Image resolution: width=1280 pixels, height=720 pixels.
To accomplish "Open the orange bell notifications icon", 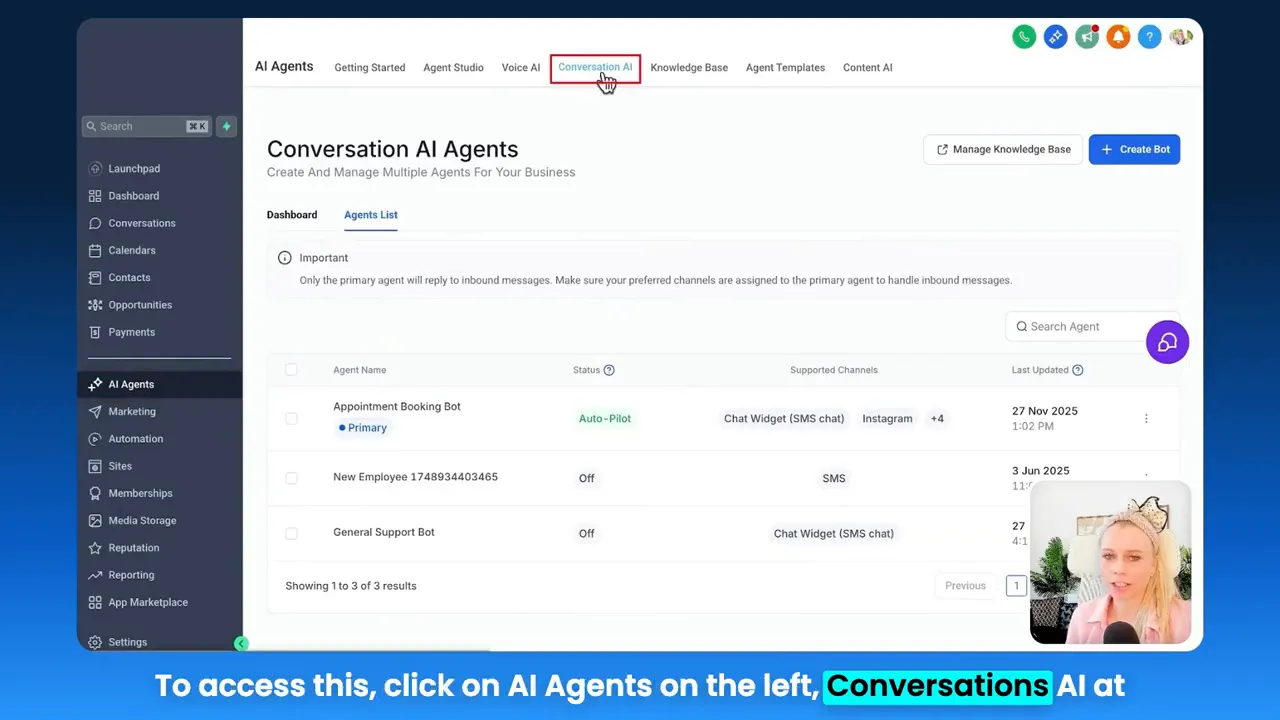I will [x=1118, y=37].
